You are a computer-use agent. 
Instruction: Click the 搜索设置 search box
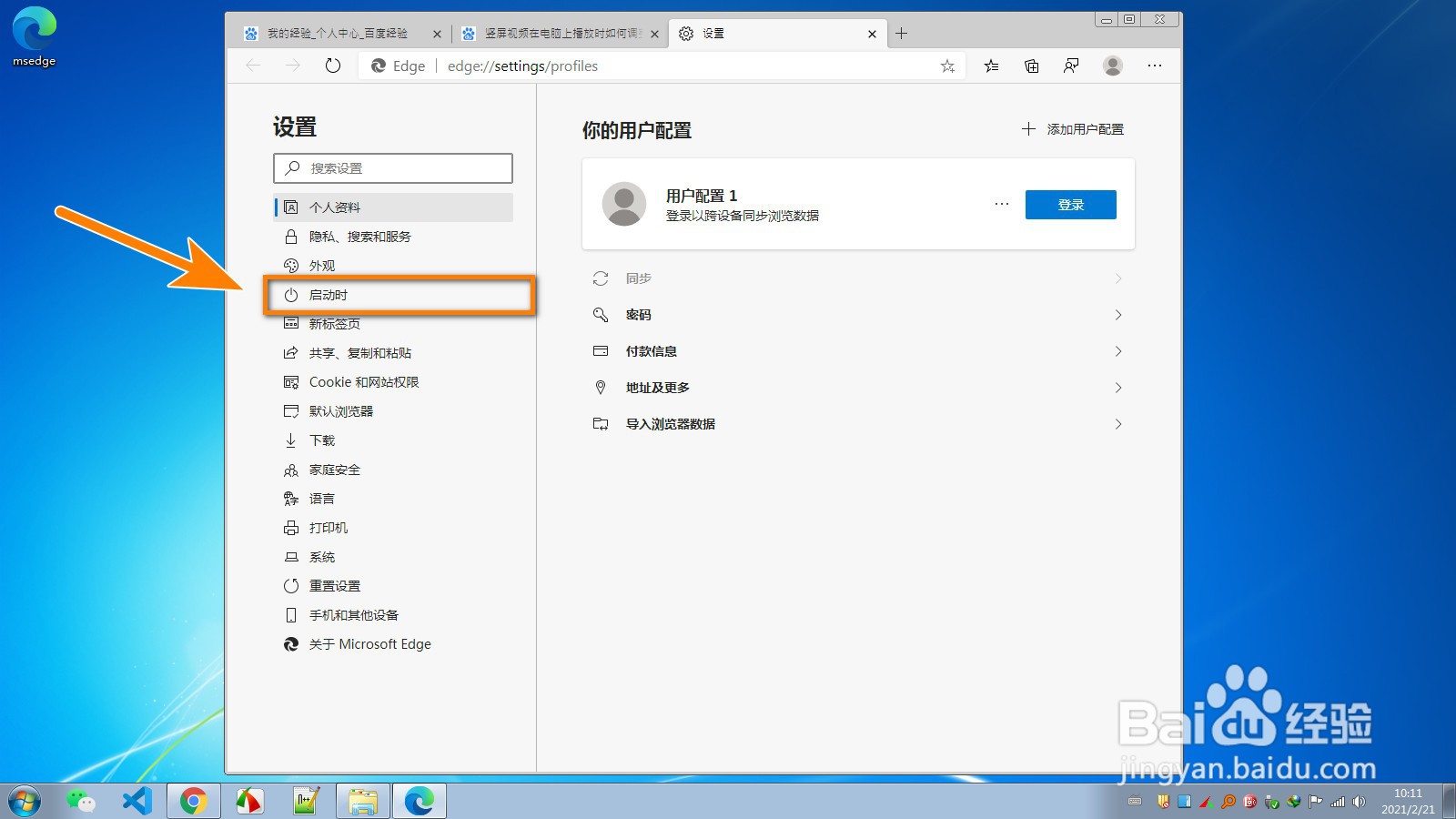393,168
